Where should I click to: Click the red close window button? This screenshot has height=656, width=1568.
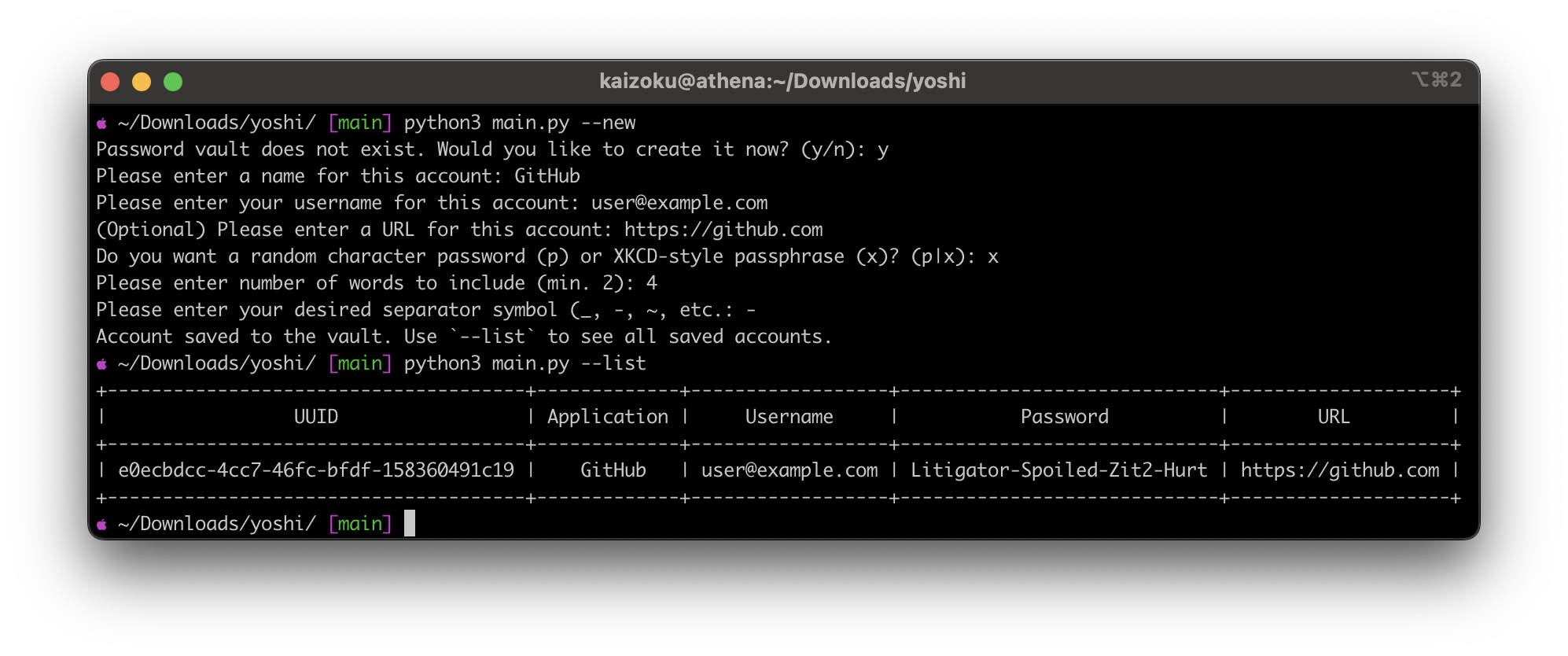[x=110, y=82]
